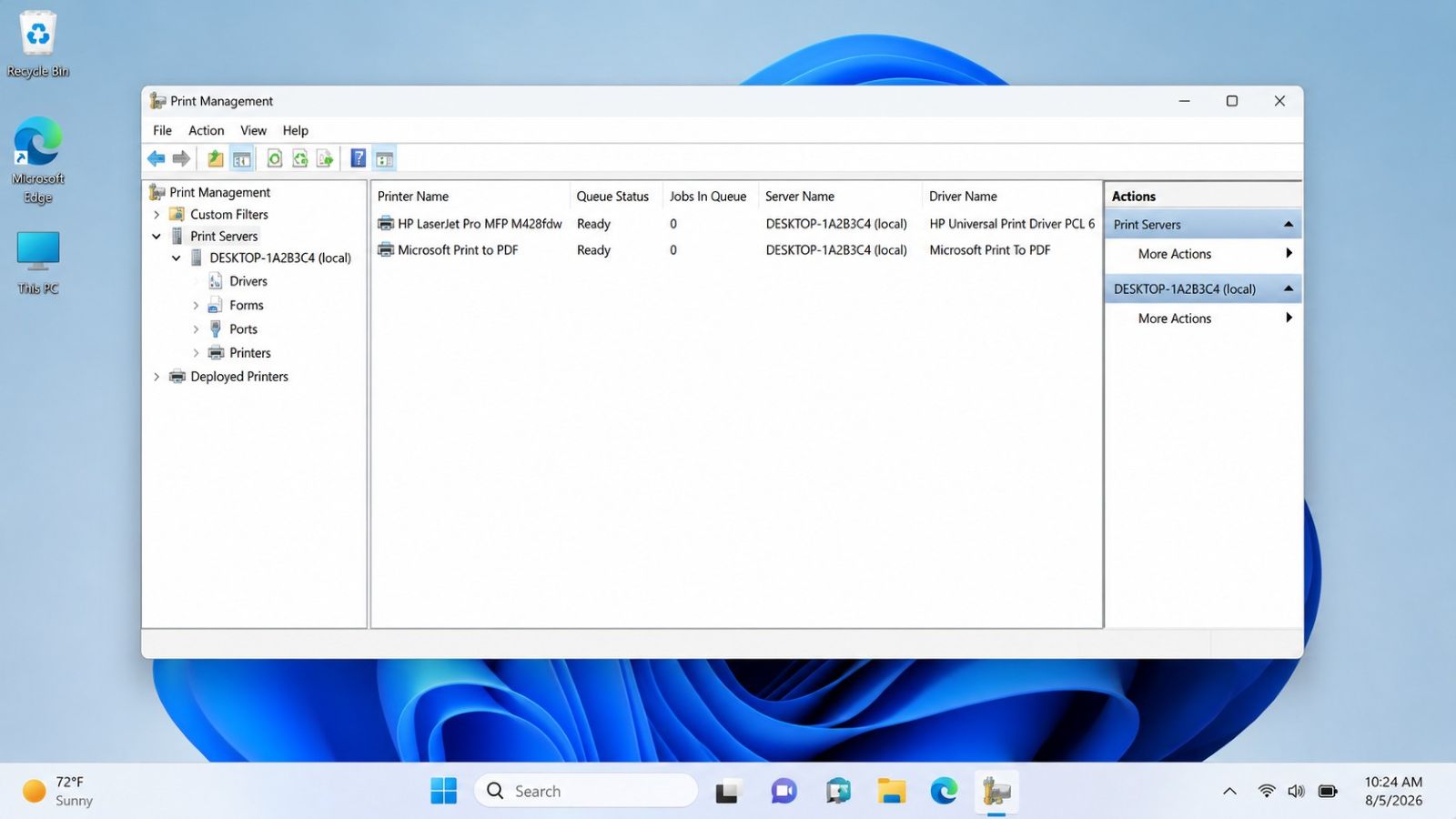Open the File menu
Viewport: 1456px width, 819px height.
pyautogui.click(x=162, y=130)
